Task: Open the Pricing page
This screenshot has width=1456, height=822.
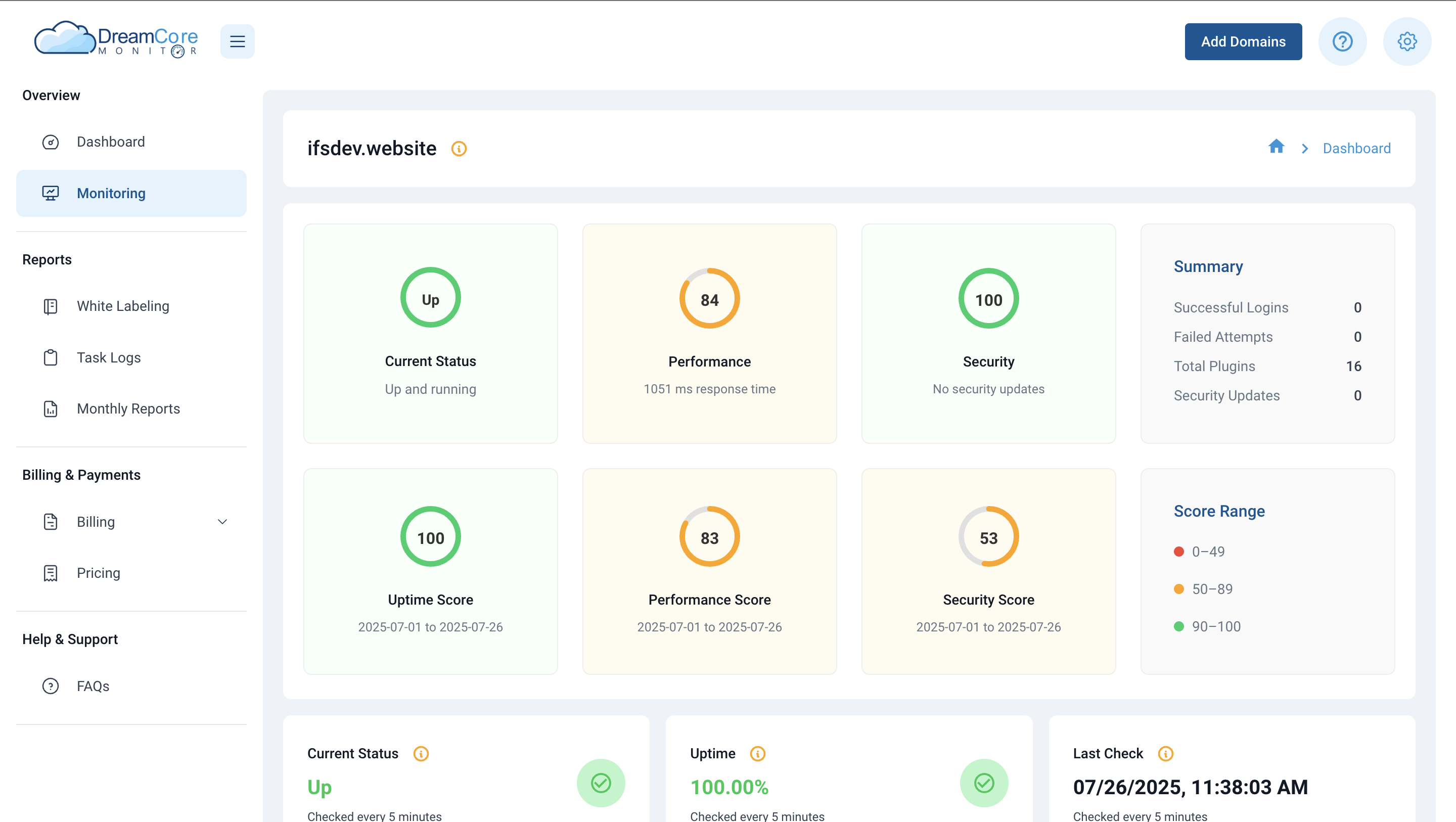Action: (x=131, y=573)
